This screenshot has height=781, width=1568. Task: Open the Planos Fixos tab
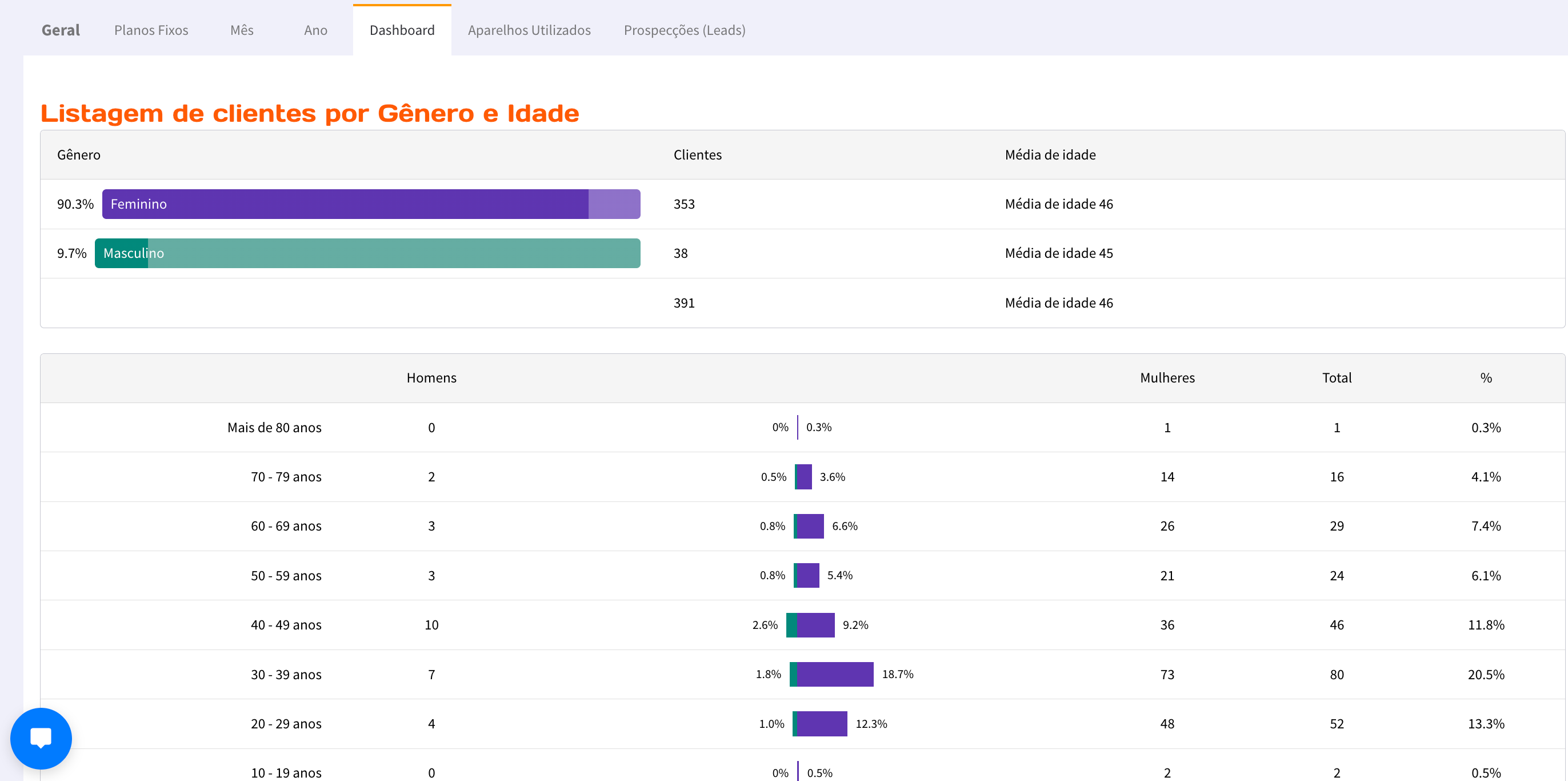point(151,30)
